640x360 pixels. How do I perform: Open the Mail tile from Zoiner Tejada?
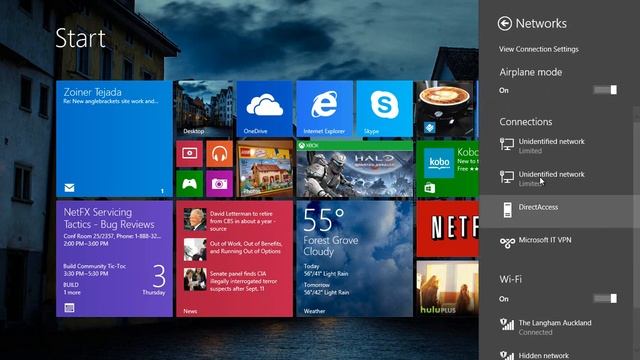tap(114, 139)
